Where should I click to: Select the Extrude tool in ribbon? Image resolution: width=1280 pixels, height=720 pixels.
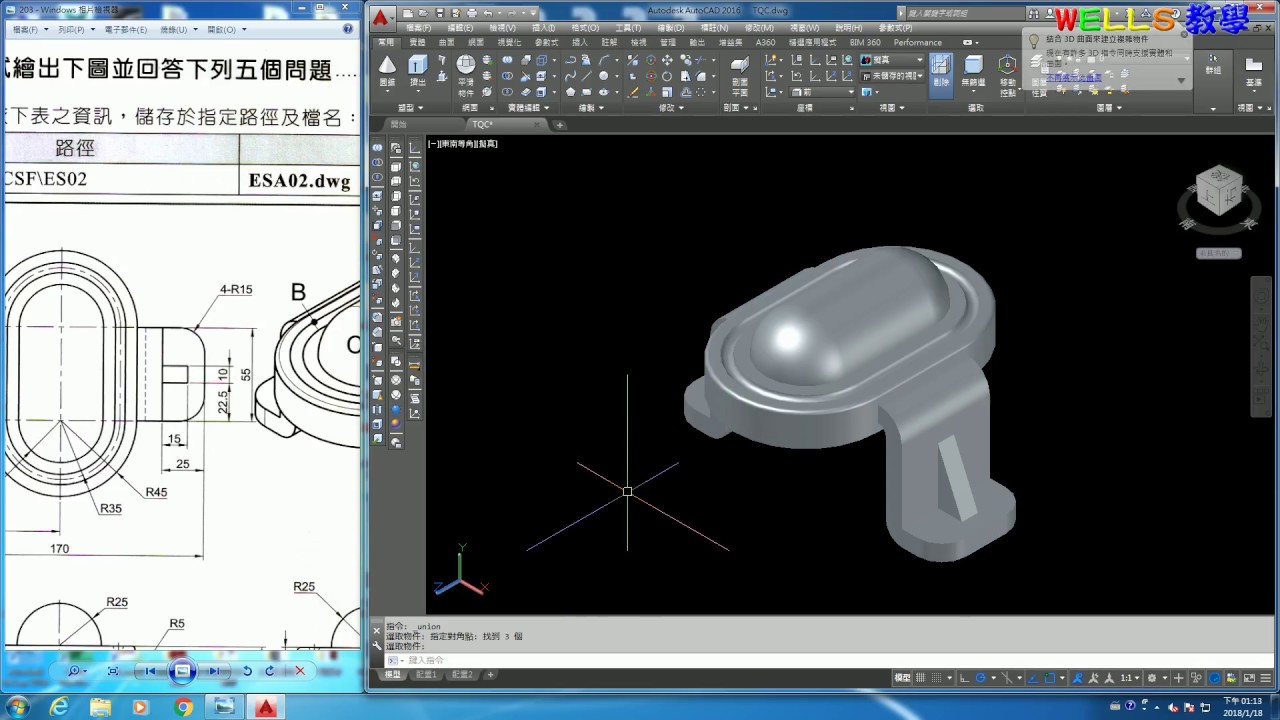(x=418, y=69)
